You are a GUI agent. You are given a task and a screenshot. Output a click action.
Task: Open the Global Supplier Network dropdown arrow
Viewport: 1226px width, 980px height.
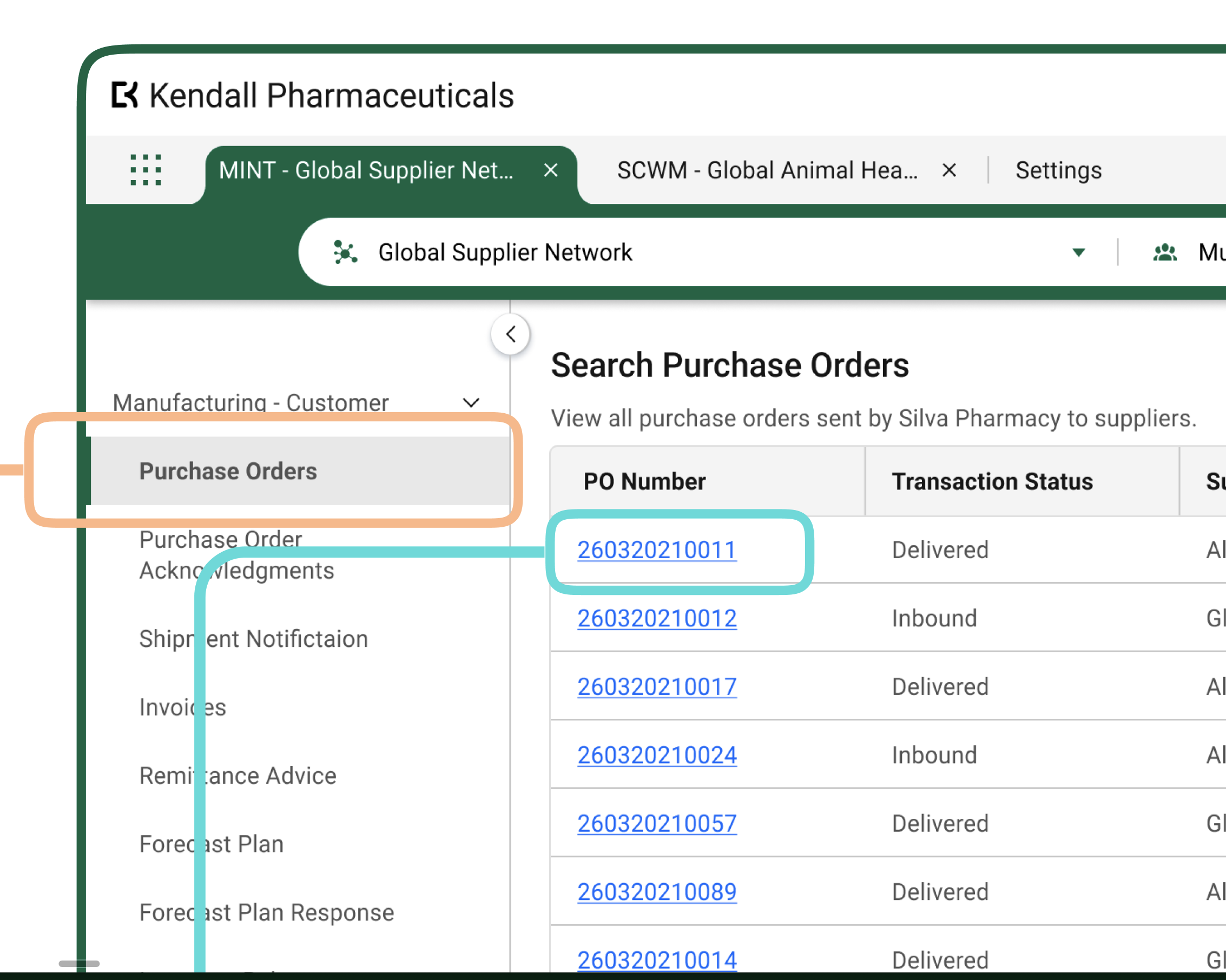coord(1078,253)
